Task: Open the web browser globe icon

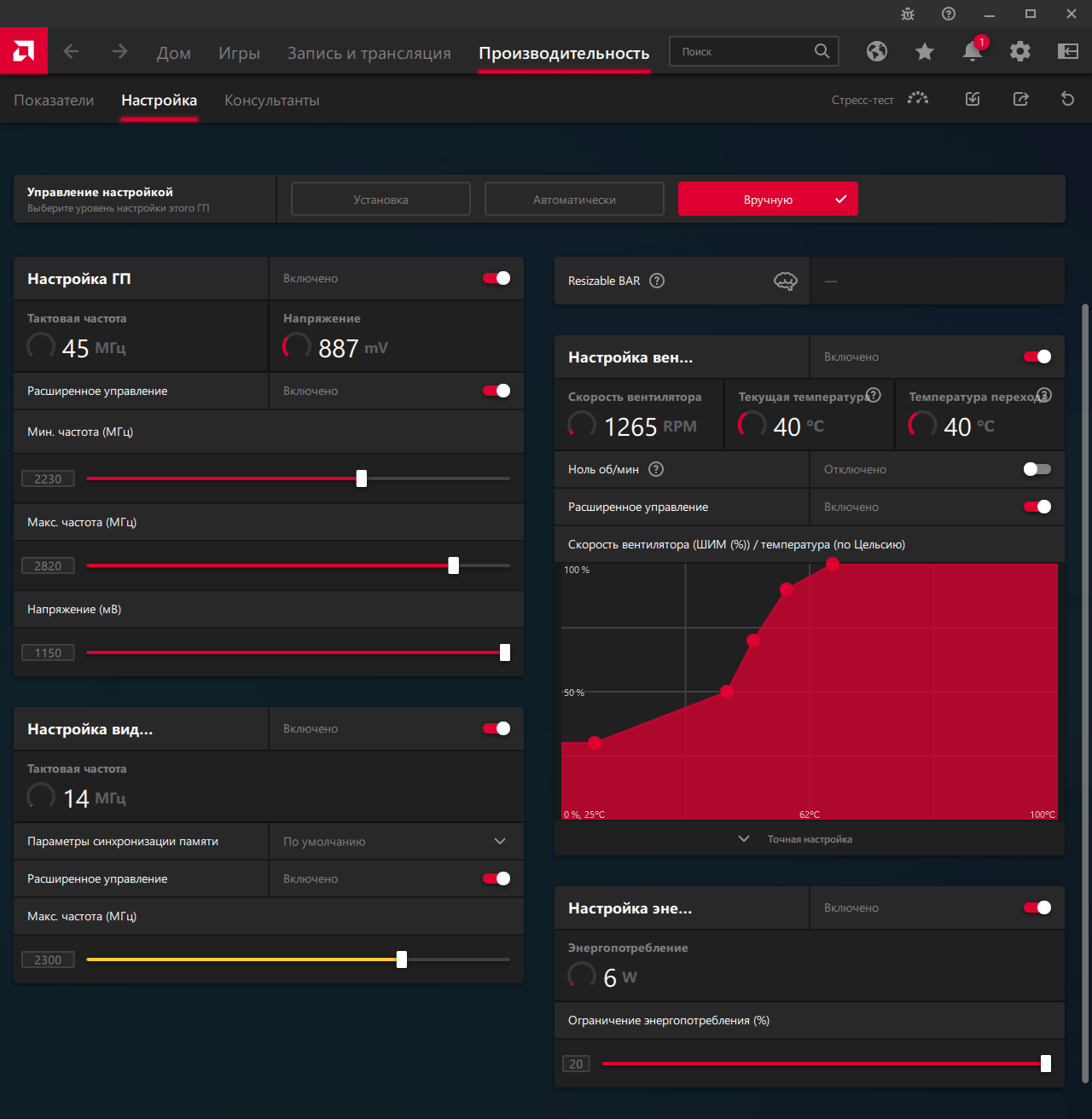Action: [x=876, y=51]
